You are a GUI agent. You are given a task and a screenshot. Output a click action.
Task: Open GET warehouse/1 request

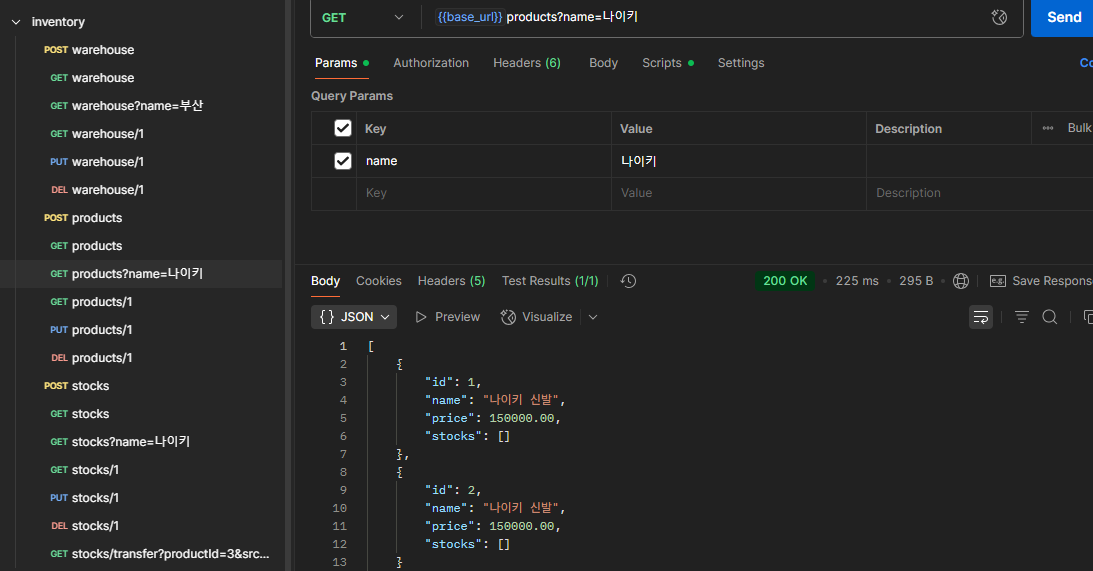tap(97, 134)
